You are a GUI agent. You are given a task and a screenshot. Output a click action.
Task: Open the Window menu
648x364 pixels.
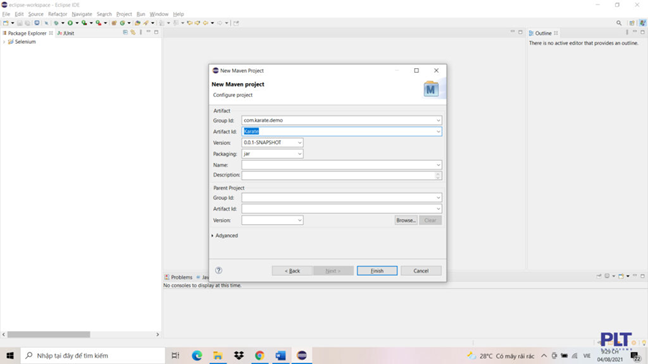pos(159,14)
